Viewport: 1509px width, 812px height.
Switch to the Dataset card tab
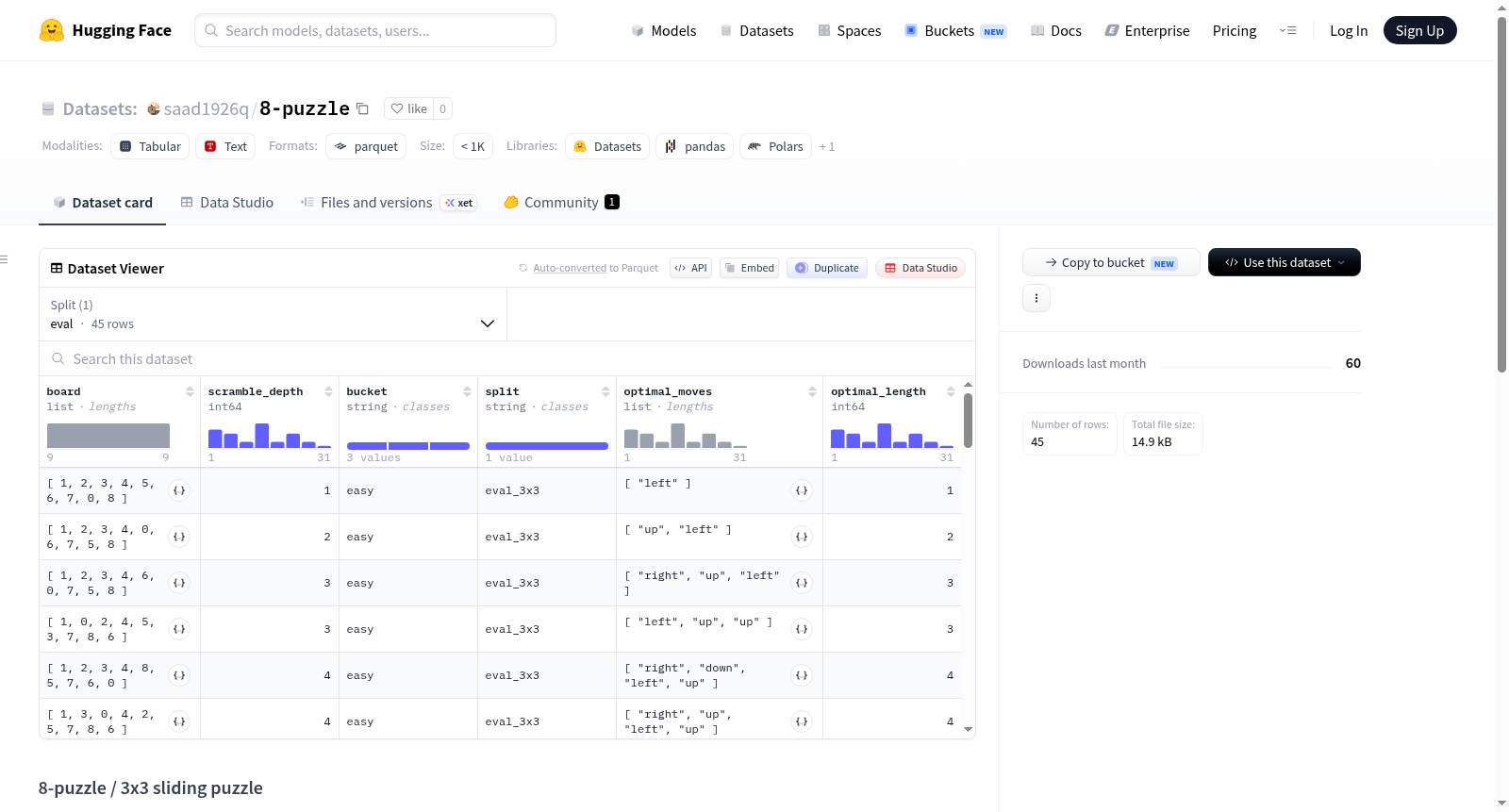[102, 203]
